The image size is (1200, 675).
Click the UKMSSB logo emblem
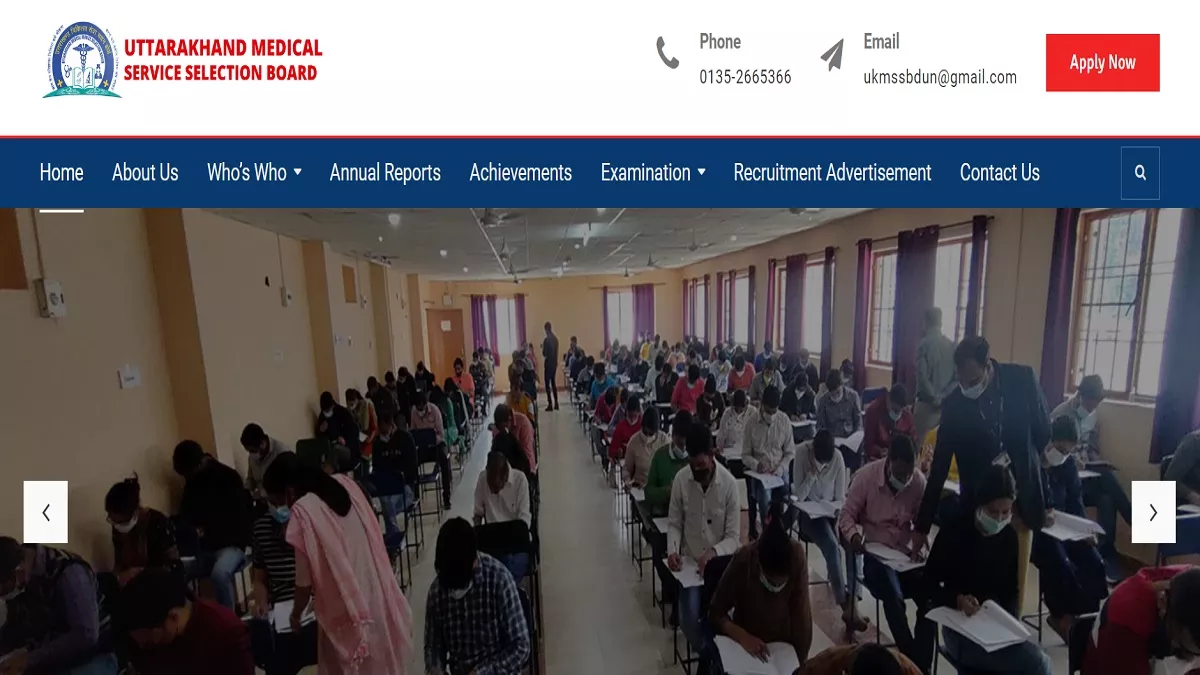(x=81, y=60)
